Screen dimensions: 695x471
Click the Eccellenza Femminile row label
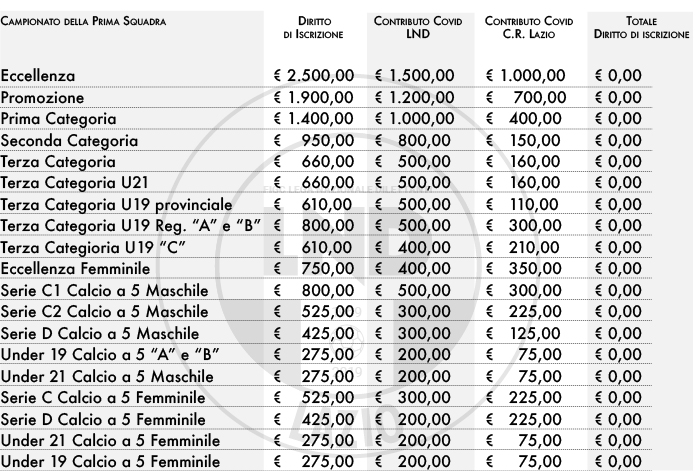(75, 269)
